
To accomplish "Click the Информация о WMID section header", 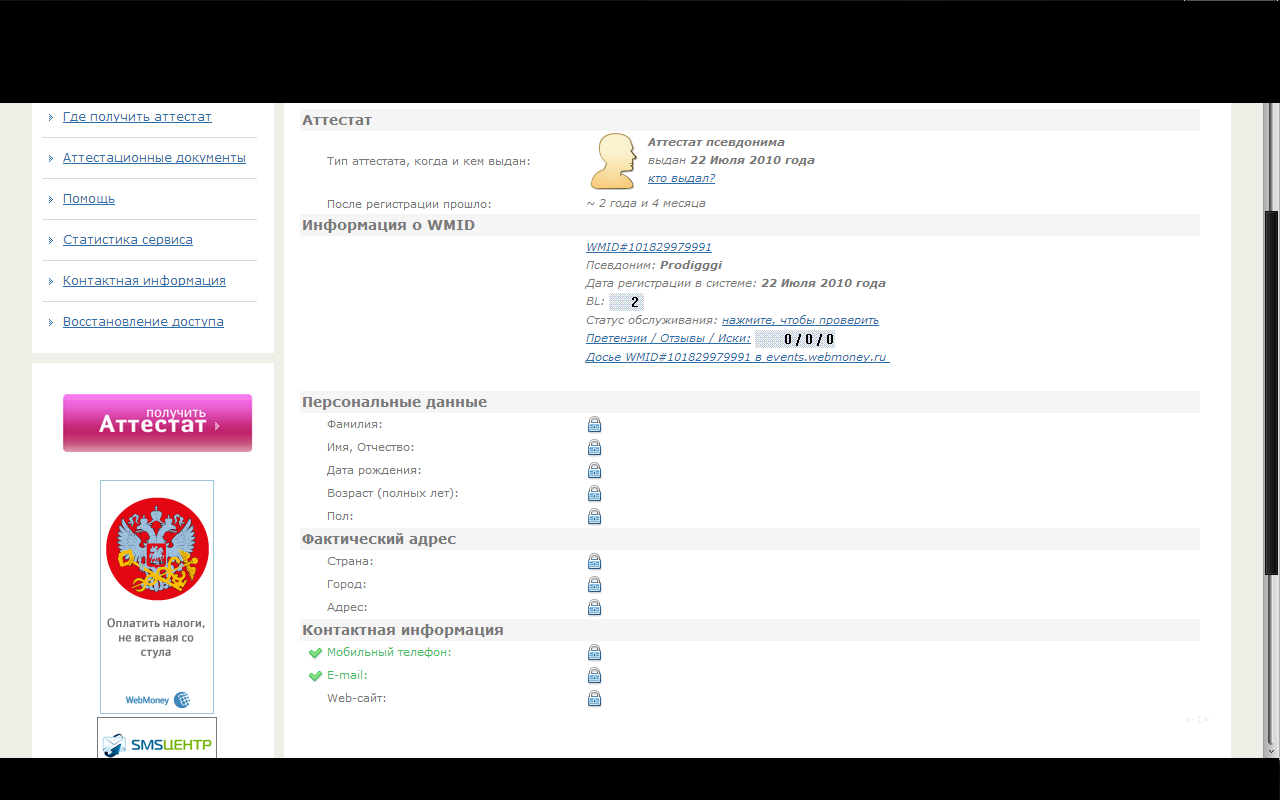I will point(388,225).
